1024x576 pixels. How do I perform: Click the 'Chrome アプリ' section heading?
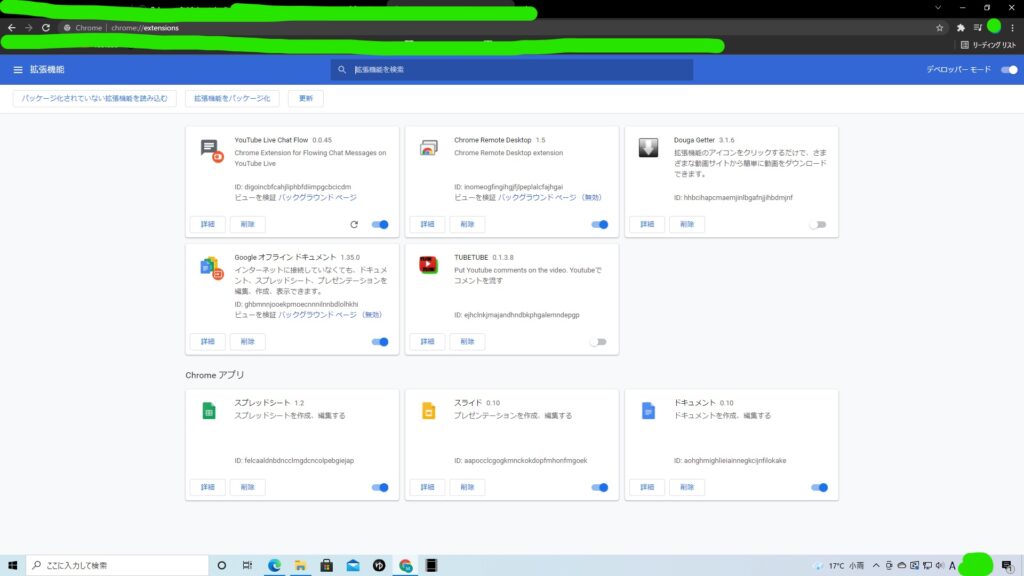tap(215, 376)
